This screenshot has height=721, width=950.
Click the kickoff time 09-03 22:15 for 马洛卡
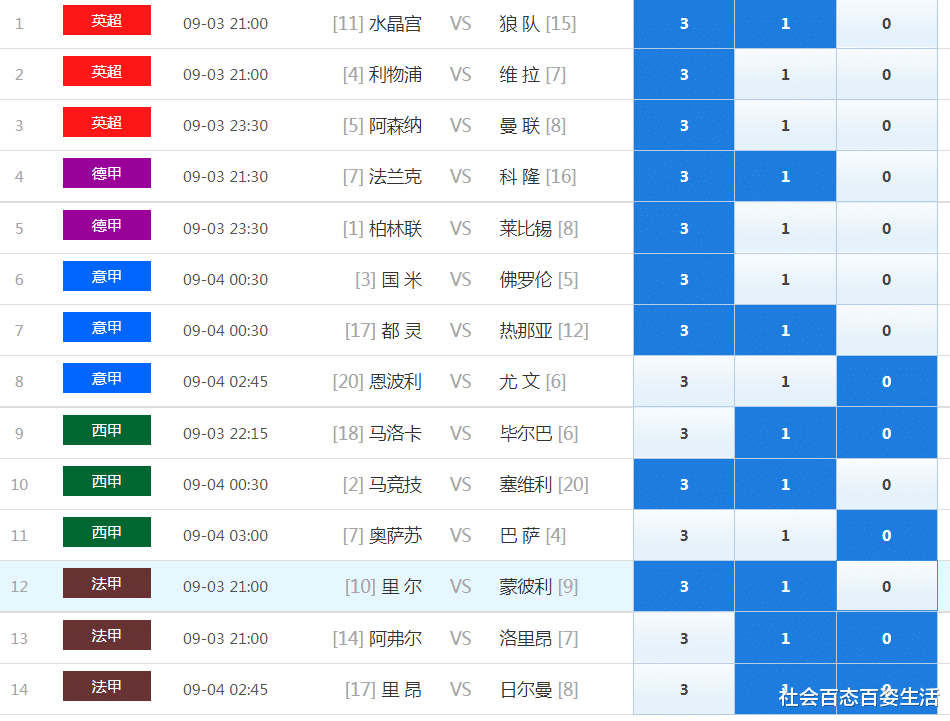click(225, 433)
